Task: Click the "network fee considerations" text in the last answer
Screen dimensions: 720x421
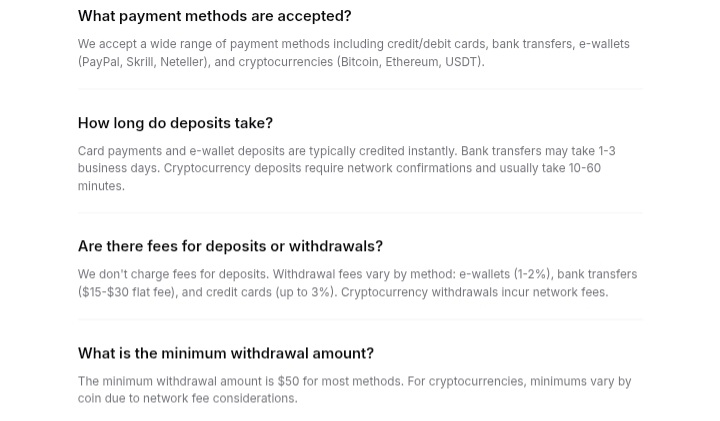Action: click(219, 398)
